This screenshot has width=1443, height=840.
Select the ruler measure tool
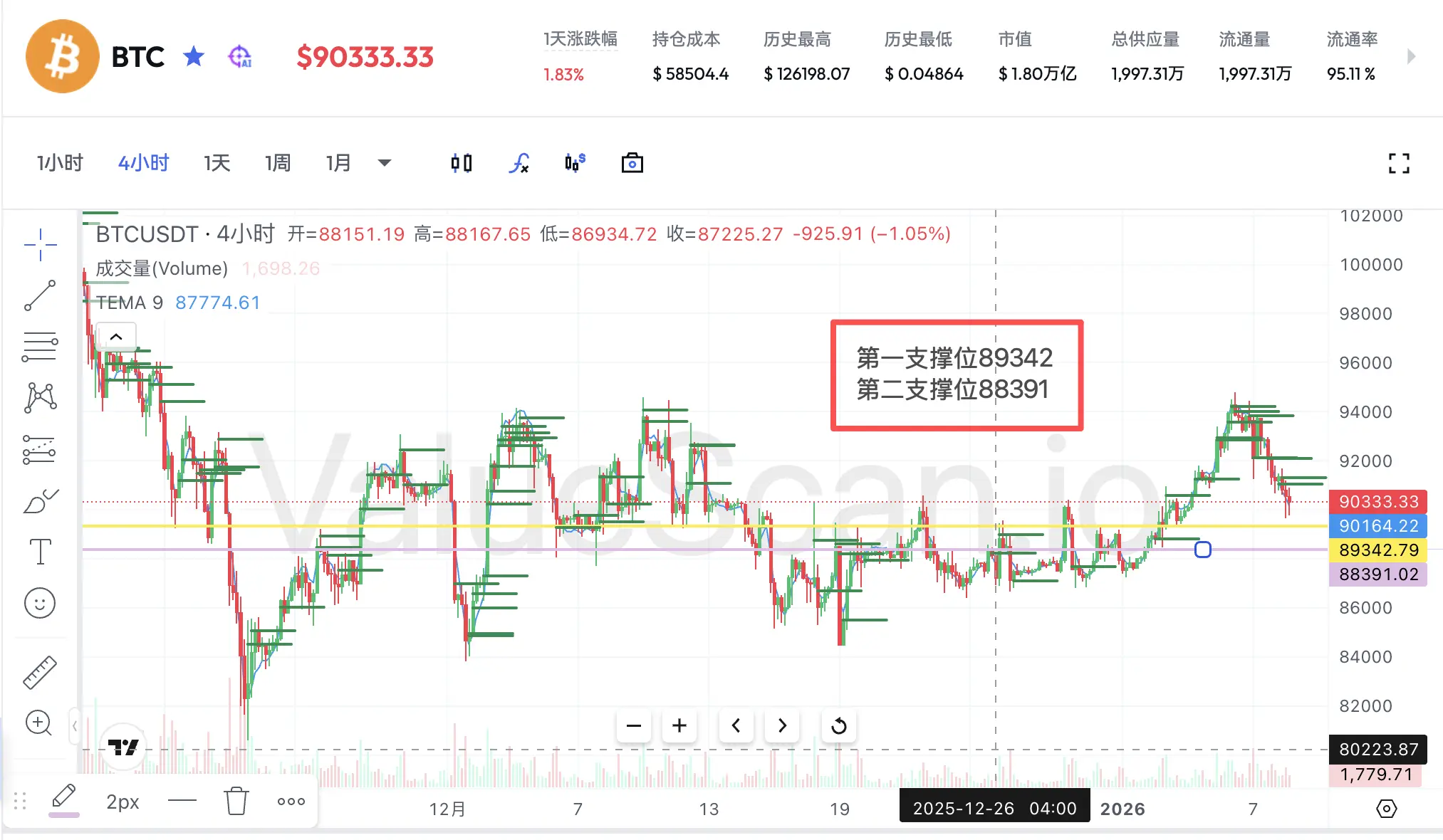click(x=40, y=672)
